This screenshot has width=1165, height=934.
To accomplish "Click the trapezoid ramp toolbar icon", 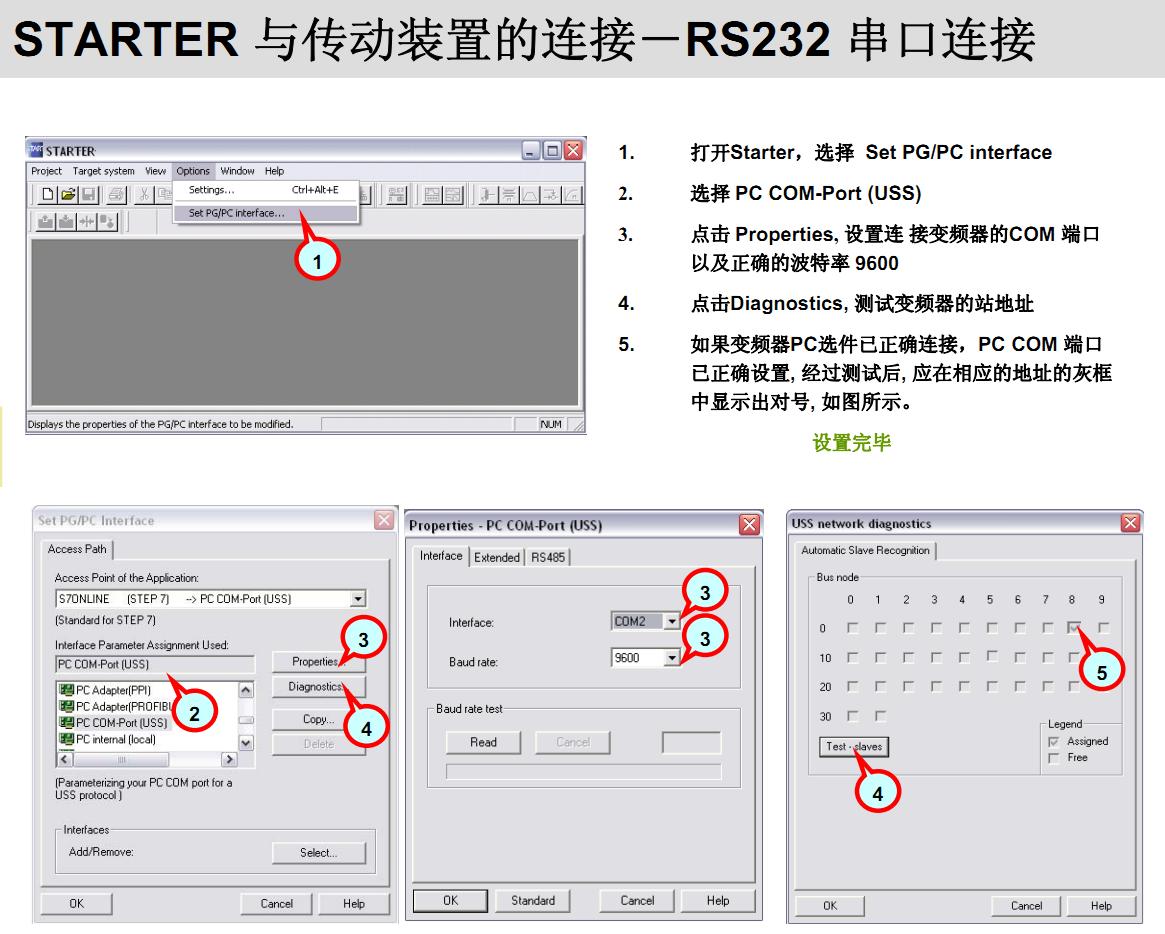I will pos(530,195).
